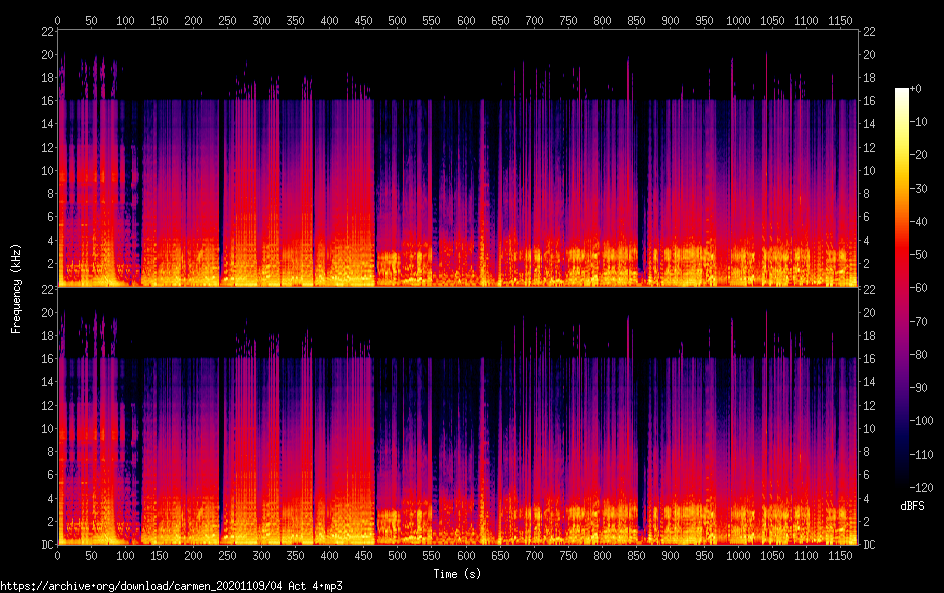
Task: Click the "+0" value on the color scale
Action: (x=915, y=88)
